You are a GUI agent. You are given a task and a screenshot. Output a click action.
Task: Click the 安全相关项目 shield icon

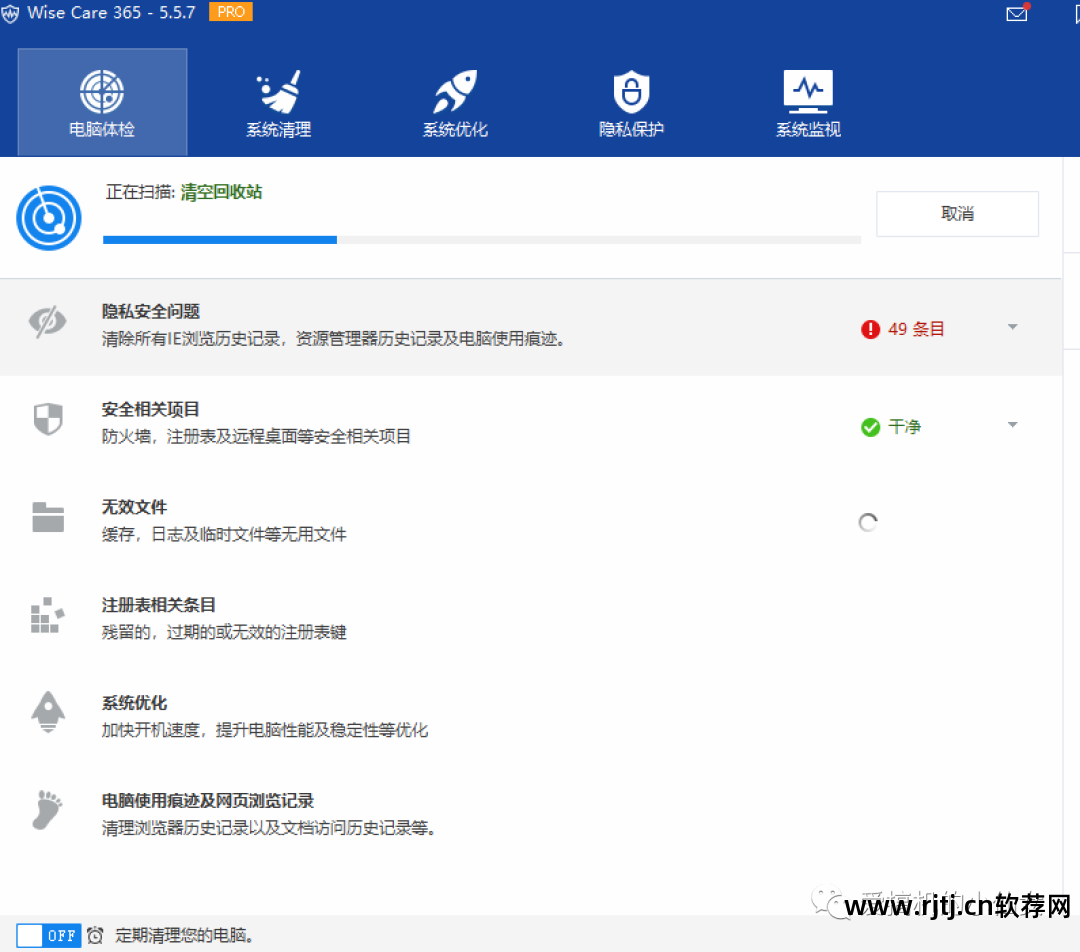[x=48, y=420]
